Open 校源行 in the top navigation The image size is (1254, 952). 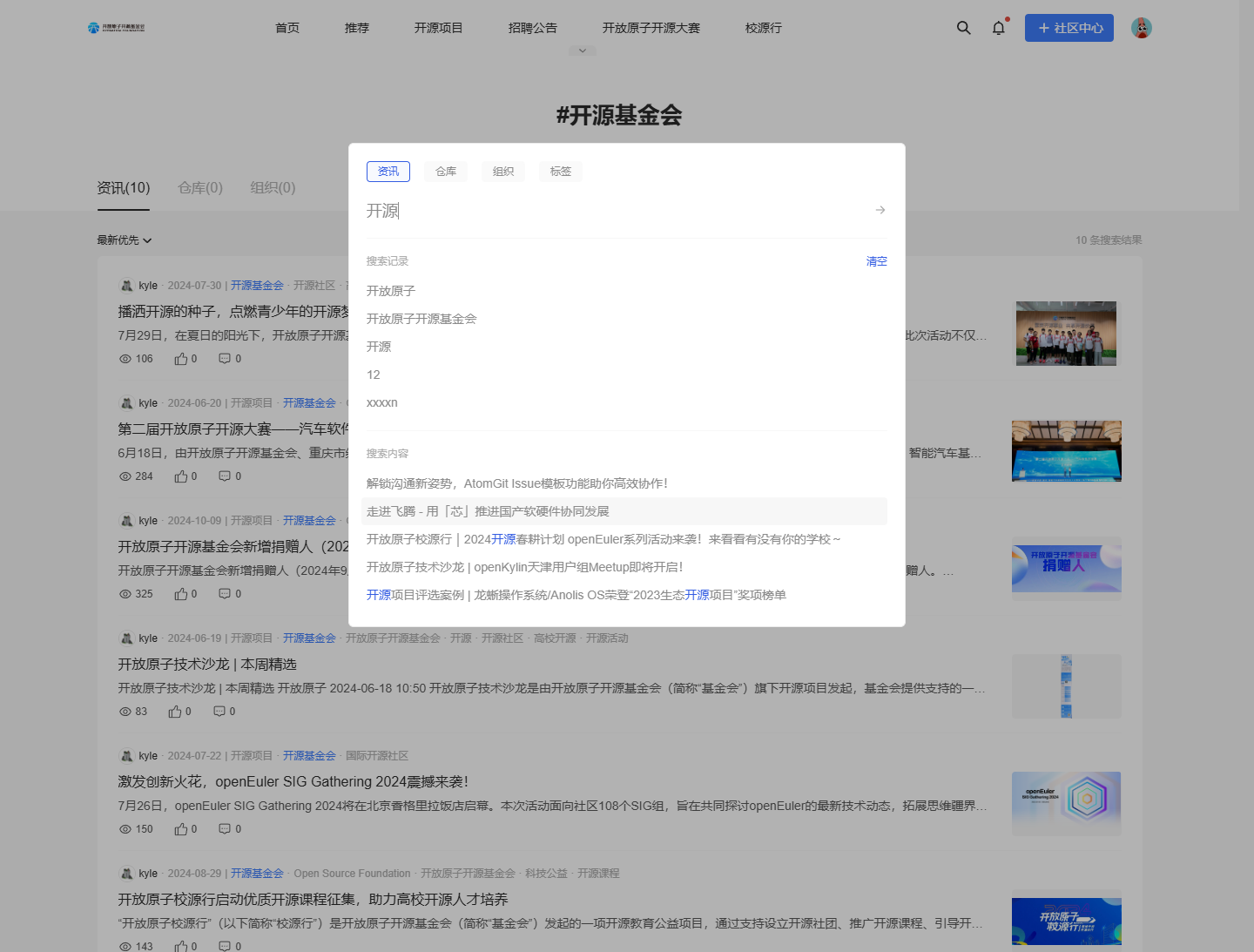coord(764,28)
